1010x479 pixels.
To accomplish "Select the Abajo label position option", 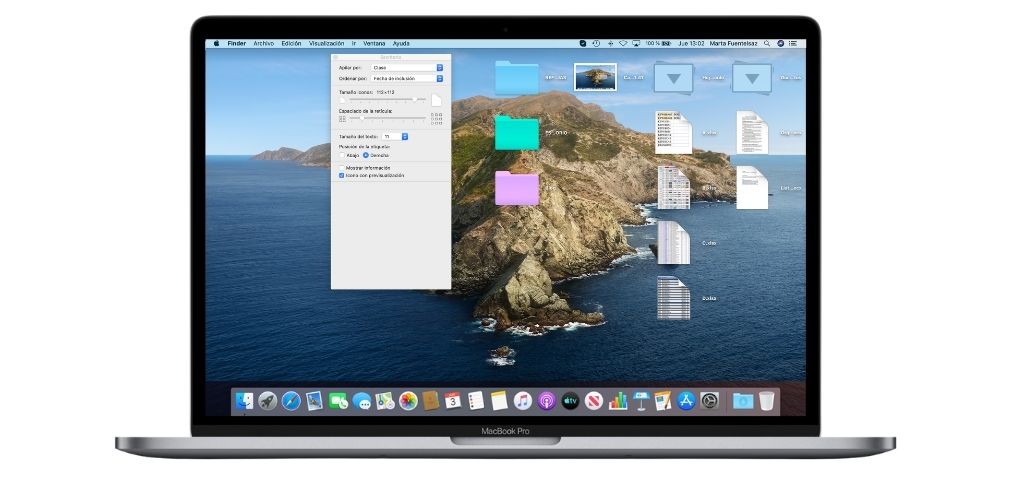I will pos(342,155).
